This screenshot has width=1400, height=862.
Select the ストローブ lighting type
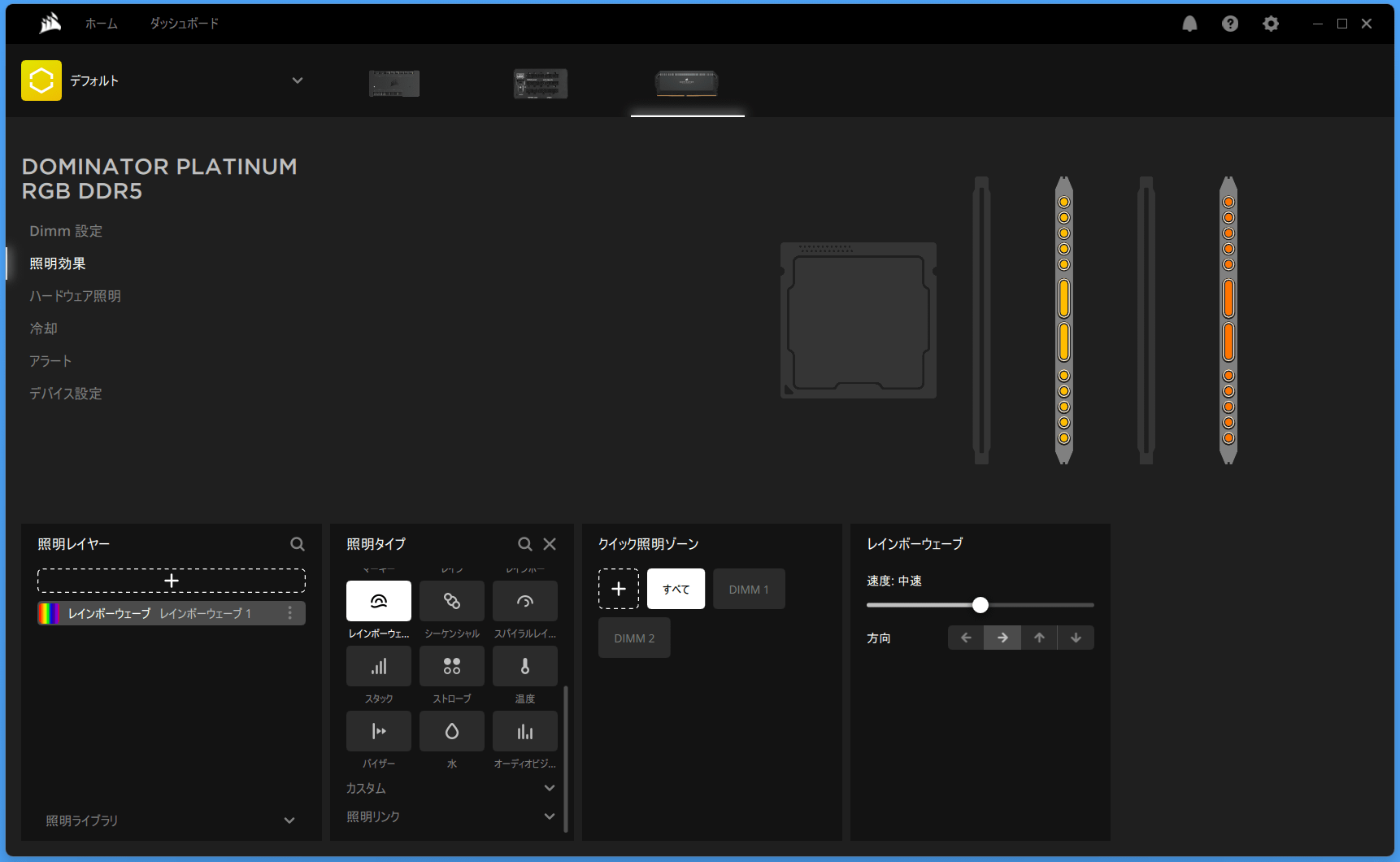coord(452,666)
